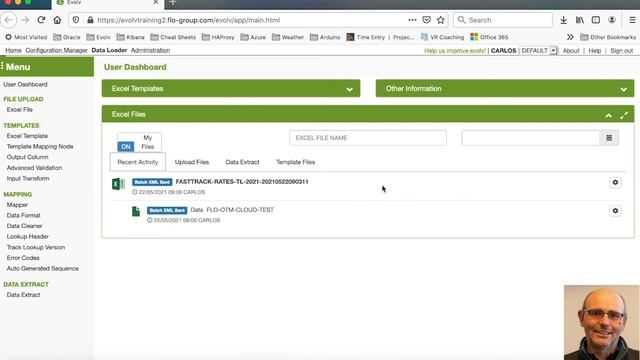The image size is (640, 360).
Task: Open the Most Visited bookmarks
Action: point(26,37)
